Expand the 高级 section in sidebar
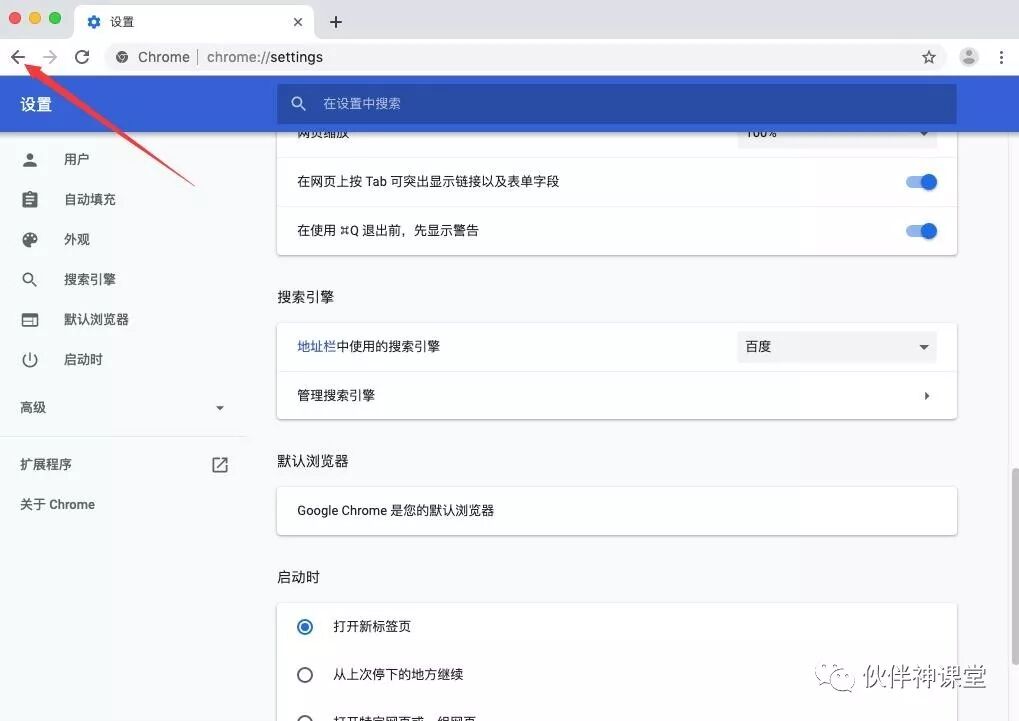1019x721 pixels. point(123,408)
